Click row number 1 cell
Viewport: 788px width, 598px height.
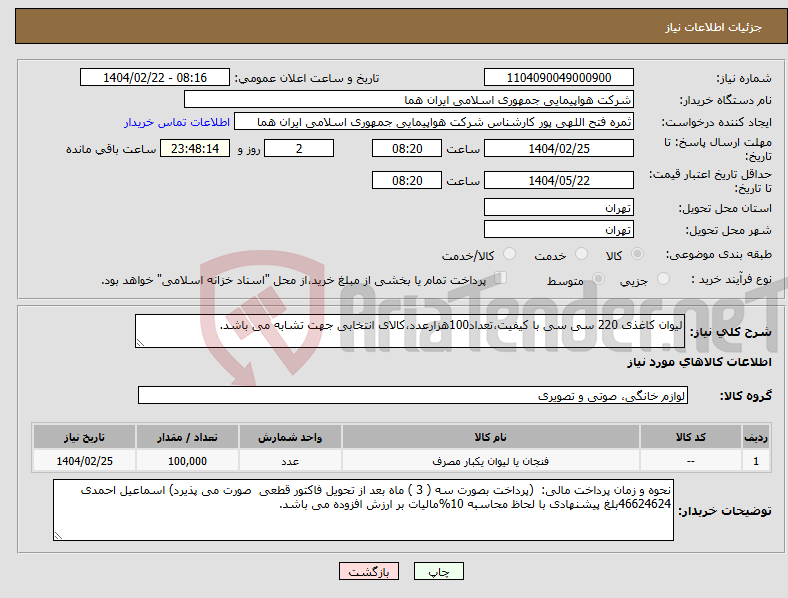[x=756, y=461]
